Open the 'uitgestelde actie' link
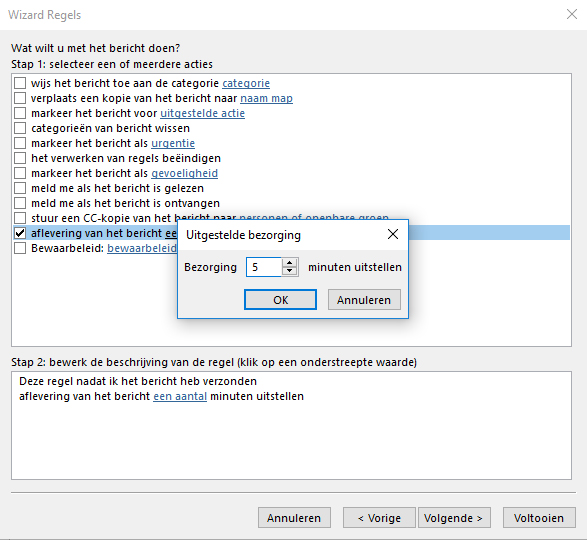 (x=203, y=113)
